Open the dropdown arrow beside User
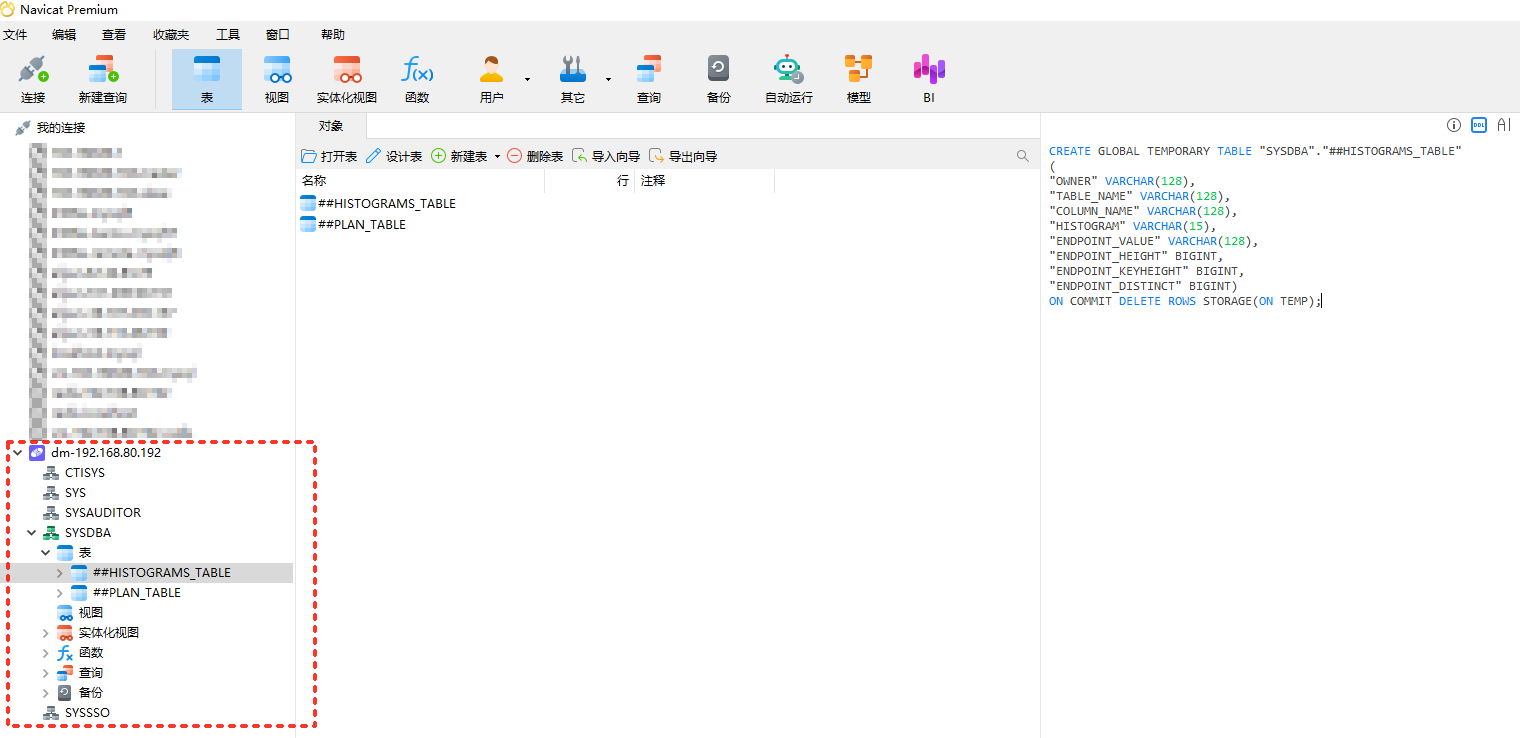Viewport: 1520px width, 738px height. [527, 79]
